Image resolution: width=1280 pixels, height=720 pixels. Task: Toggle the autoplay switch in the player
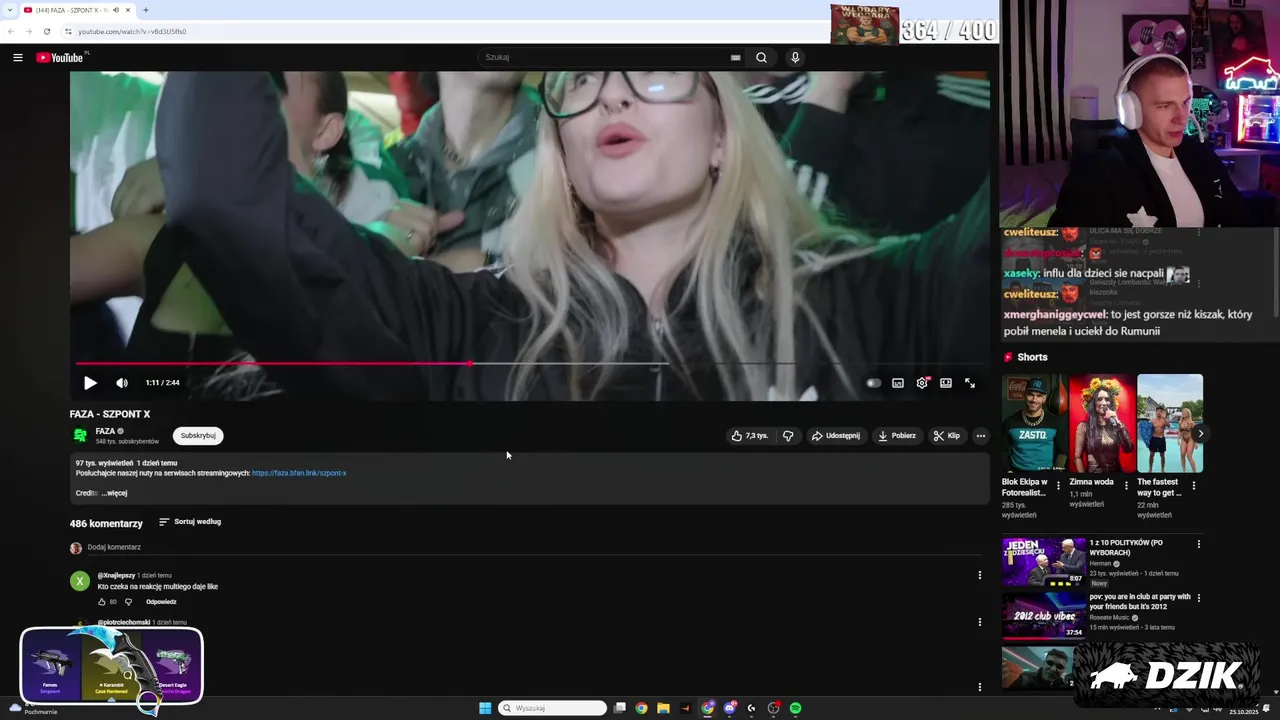(x=873, y=383)
